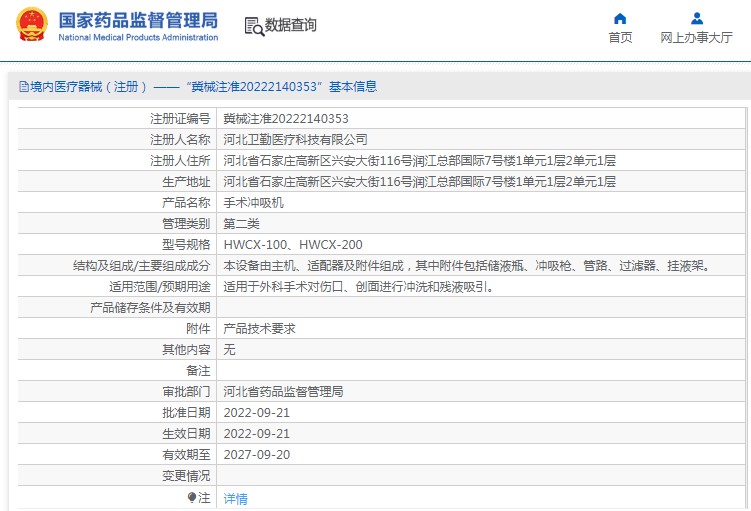Screen dimensions: 751x511
Task: Select registration number 冀械注准20222140353 in table
Action: pyautogui.click(x=285, y=119)
